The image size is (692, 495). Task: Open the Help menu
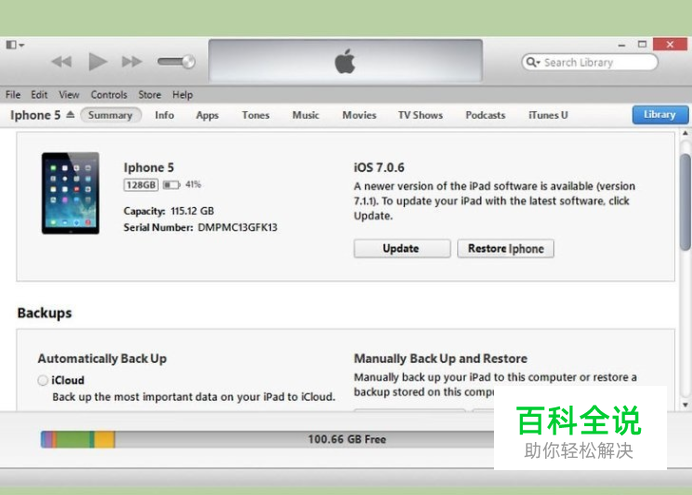click(x=182, y=95)
